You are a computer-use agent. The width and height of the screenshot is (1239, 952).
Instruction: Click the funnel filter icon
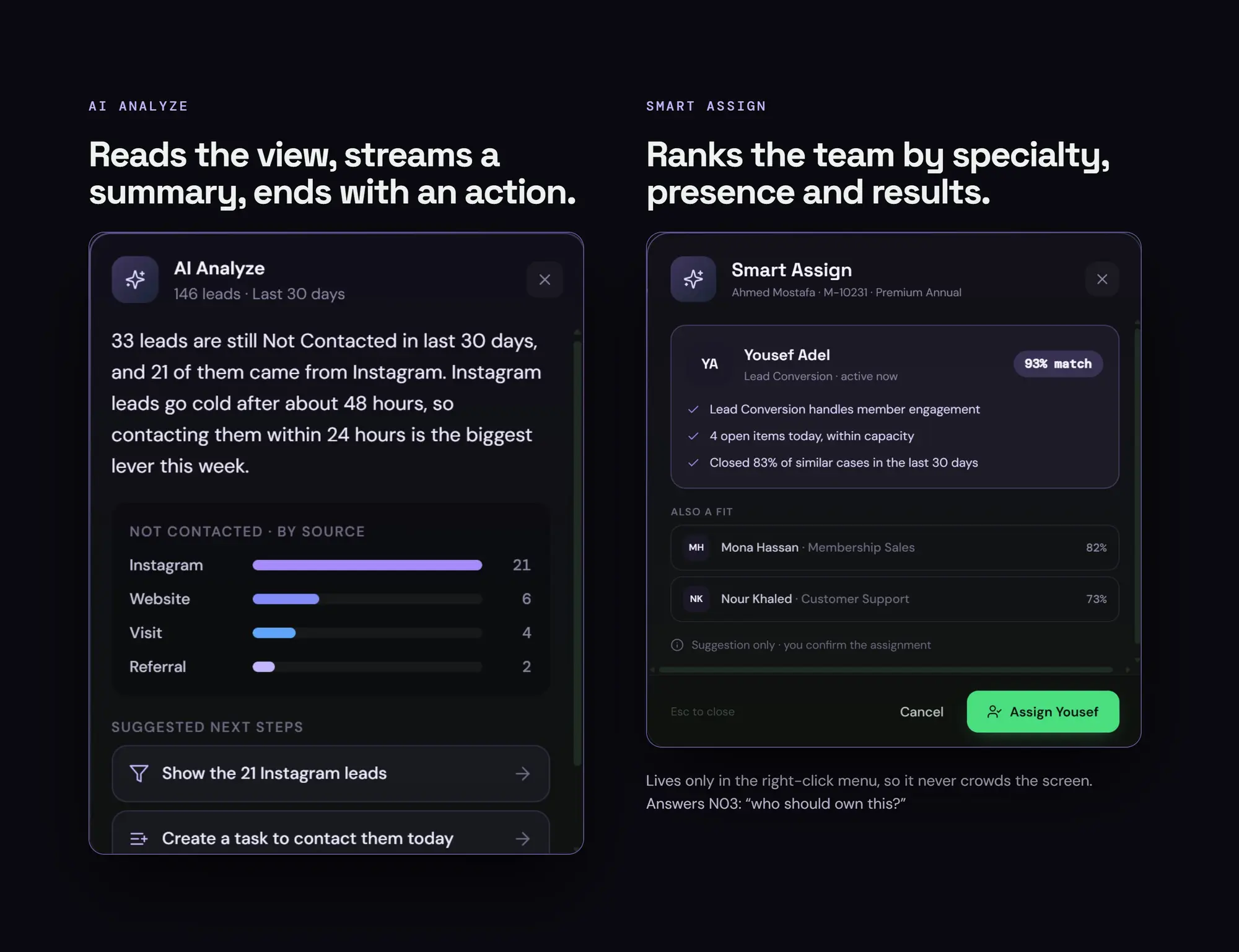139,773
